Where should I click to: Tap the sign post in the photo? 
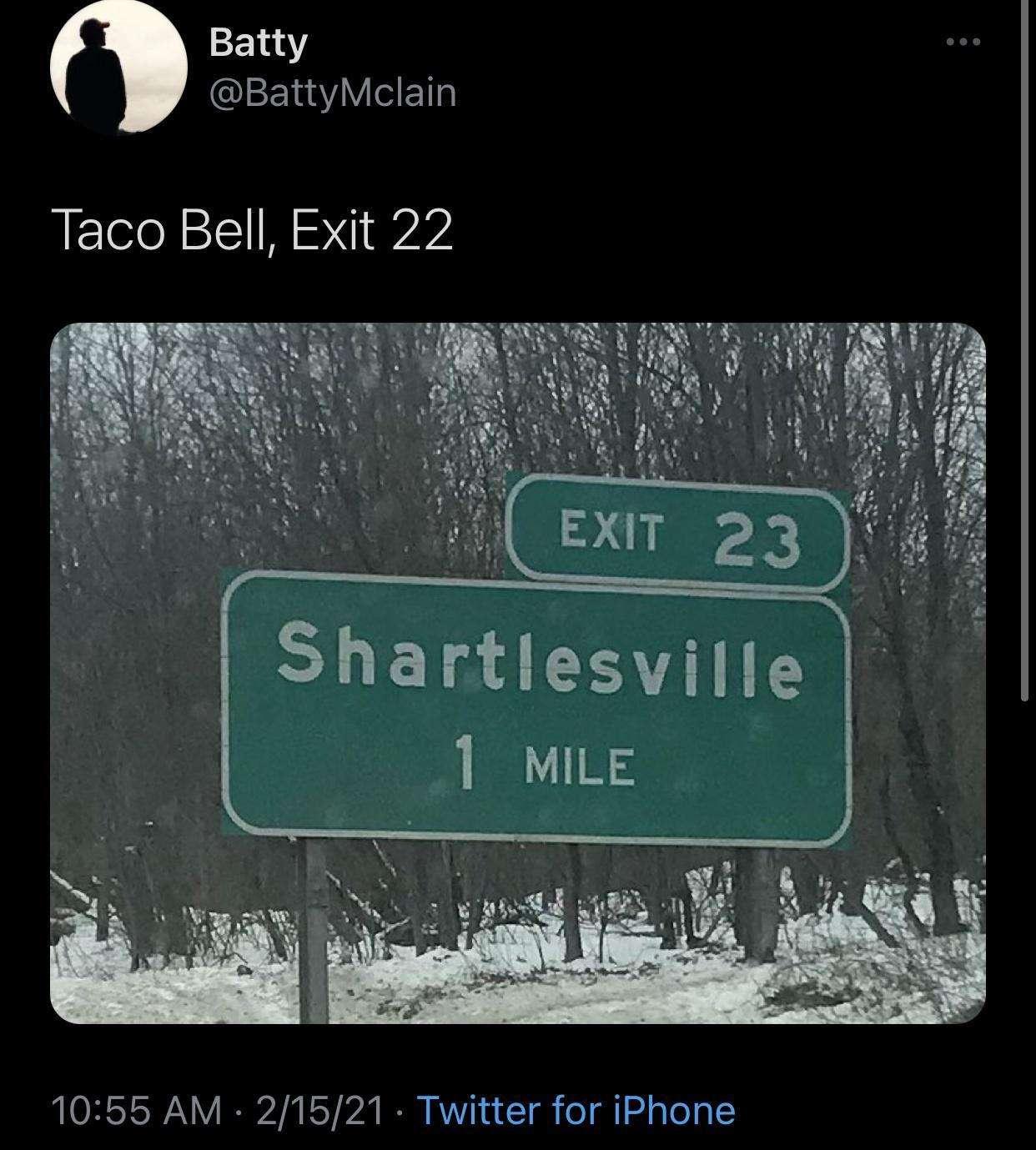pos(313,930)
